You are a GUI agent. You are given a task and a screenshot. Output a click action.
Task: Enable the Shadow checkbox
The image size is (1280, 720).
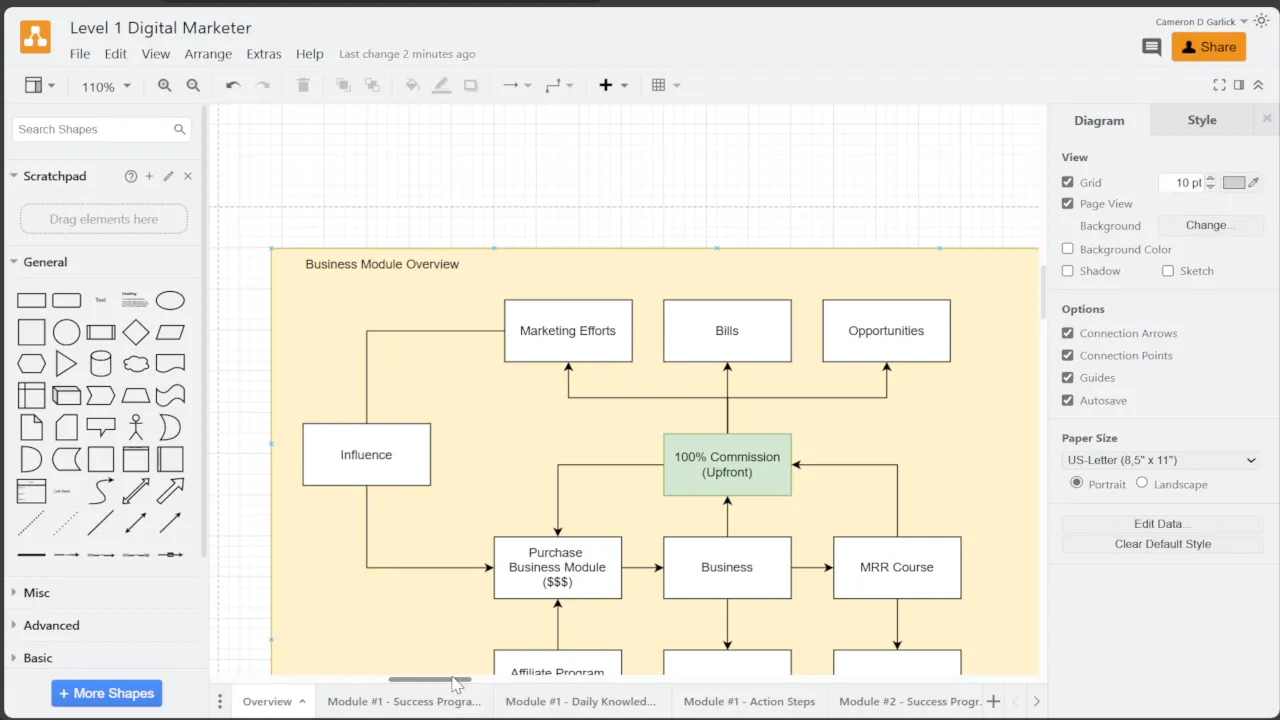(1067, 271)
